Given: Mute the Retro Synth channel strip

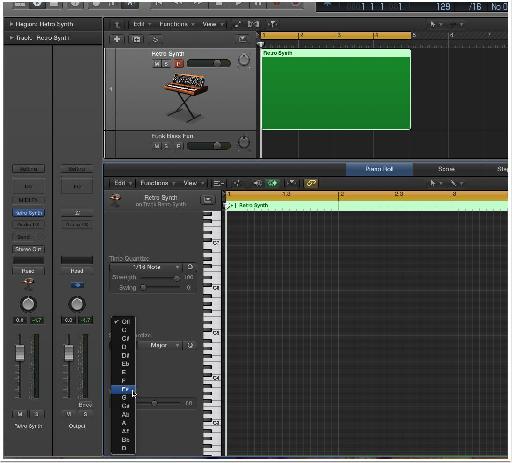Looking at the screenshot, I should pos(20,414).
